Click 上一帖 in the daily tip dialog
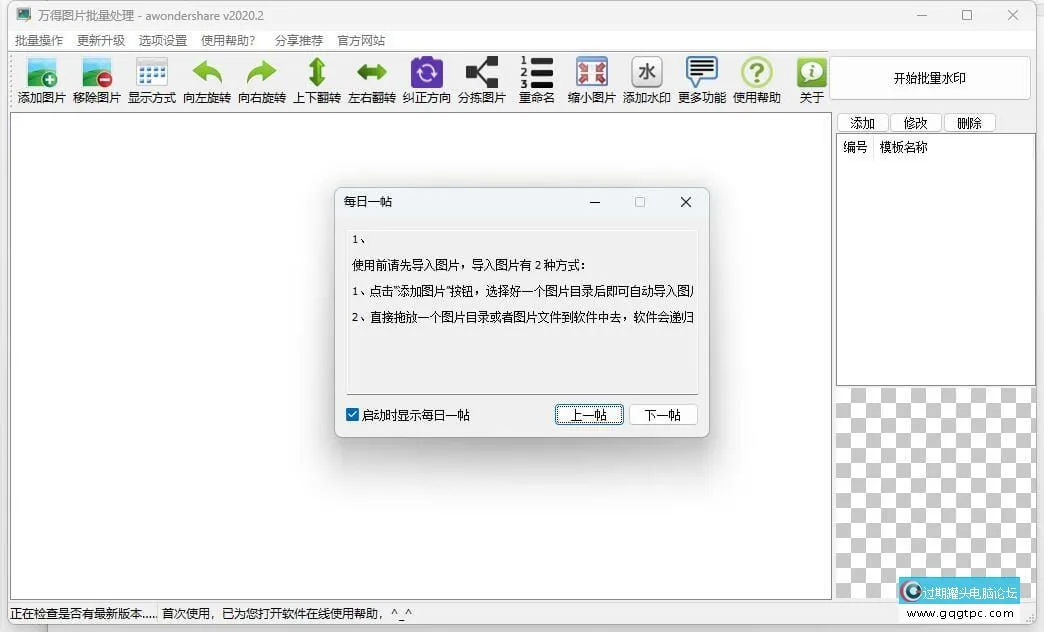 click(x=588, y=414)
